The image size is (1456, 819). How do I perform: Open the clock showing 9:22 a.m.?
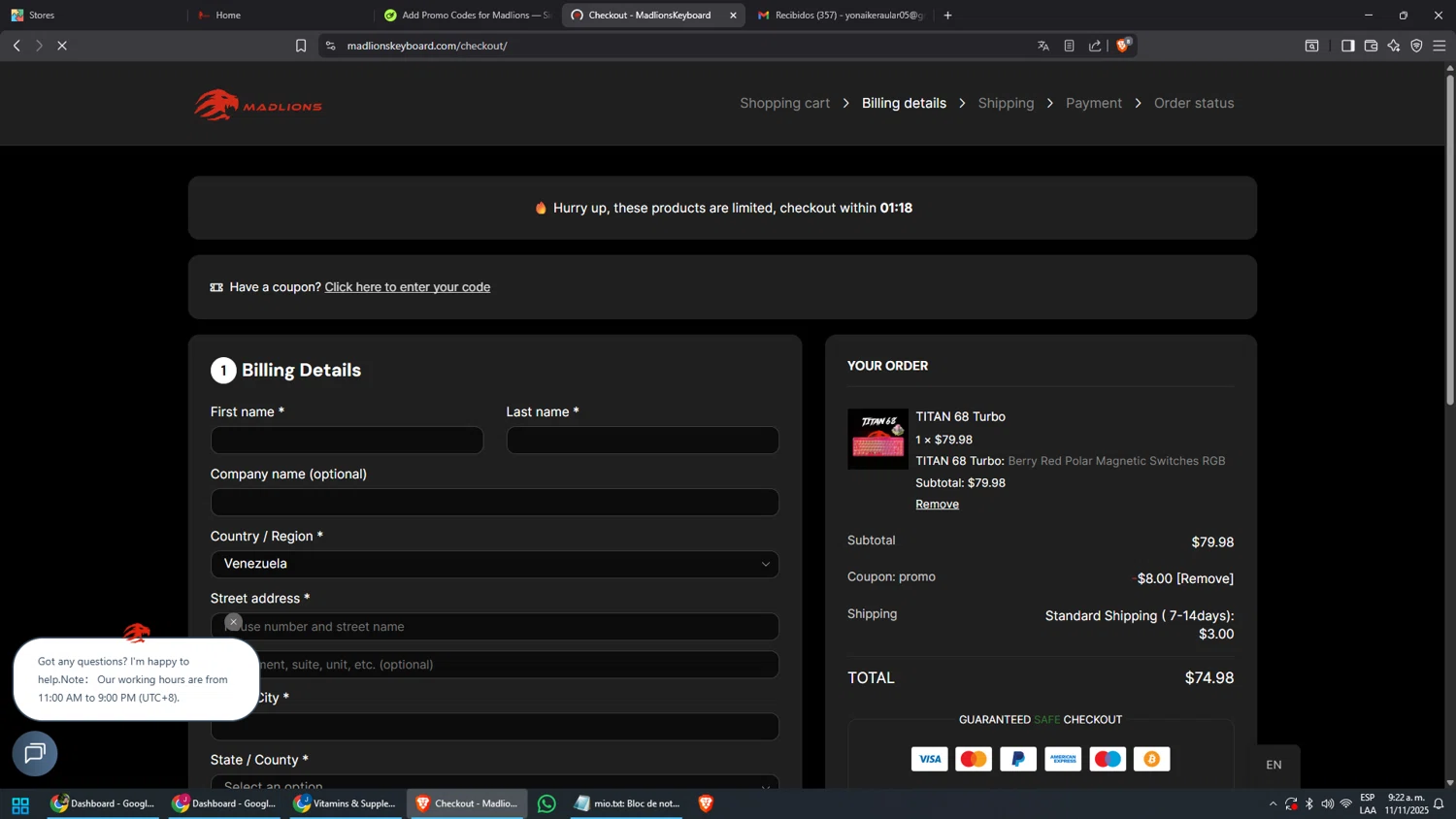click(1406, 803)
